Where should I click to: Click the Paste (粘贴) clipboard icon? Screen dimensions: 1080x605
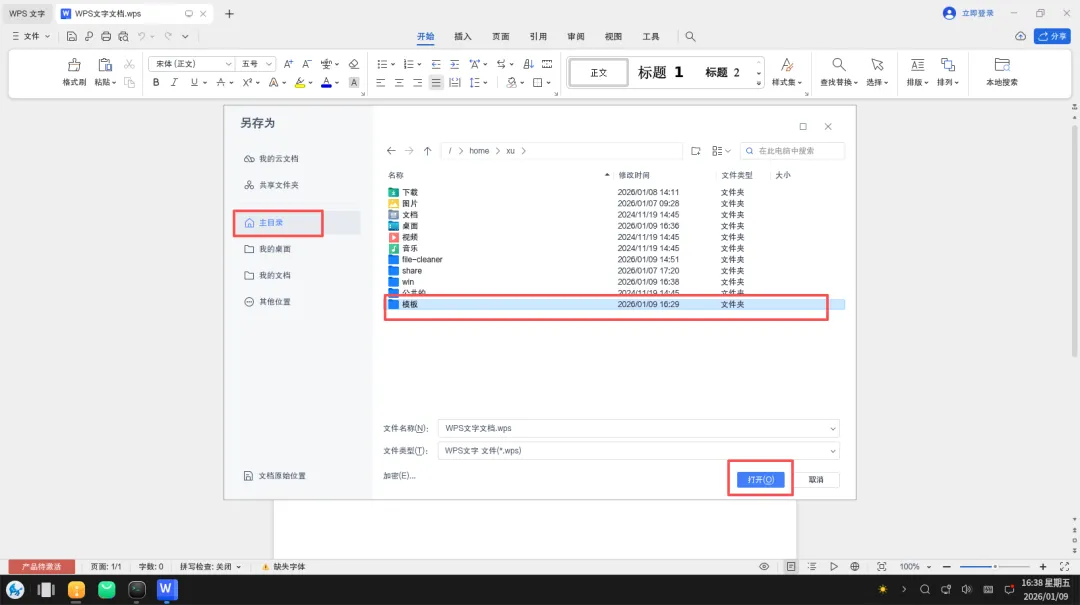point(105,65)
